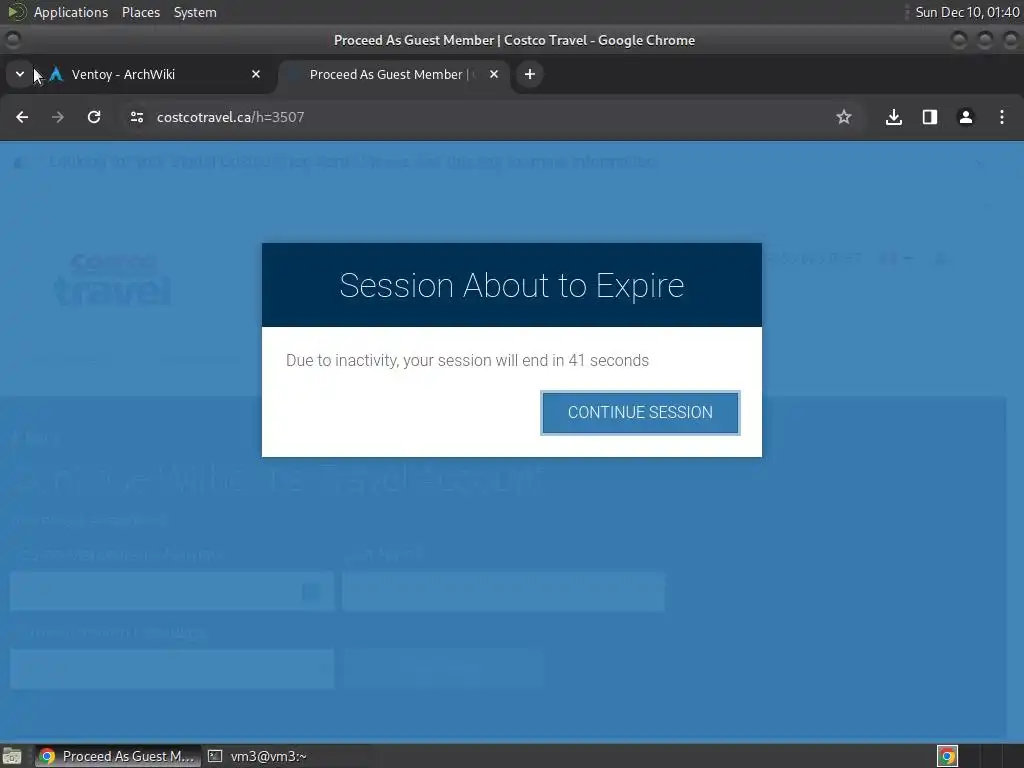Open the System menu
The height and width of the screenshot is (768, 1024).
click(195, 12)
